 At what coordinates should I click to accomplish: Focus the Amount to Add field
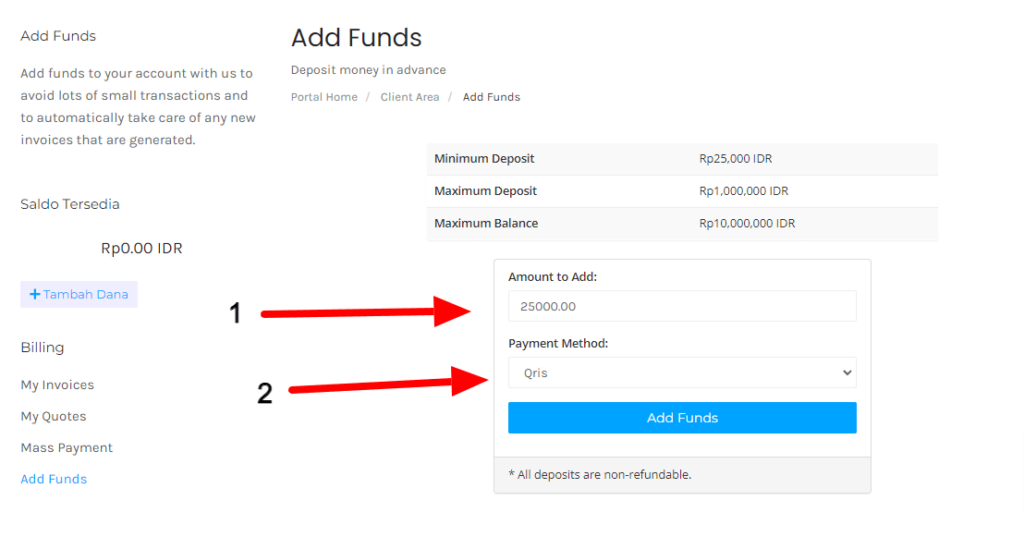point(682,306)
